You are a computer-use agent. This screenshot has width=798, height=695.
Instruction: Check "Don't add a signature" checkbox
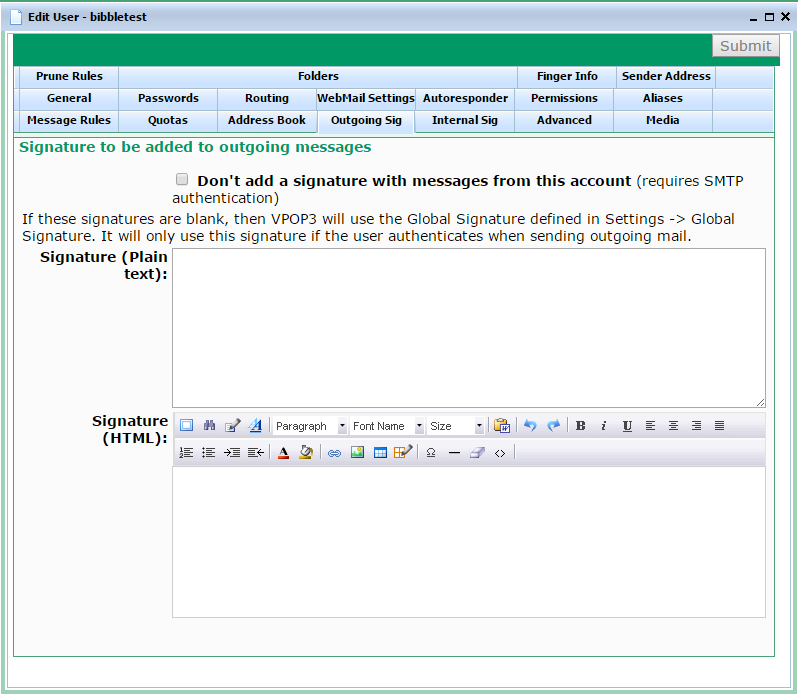point(182,180)
